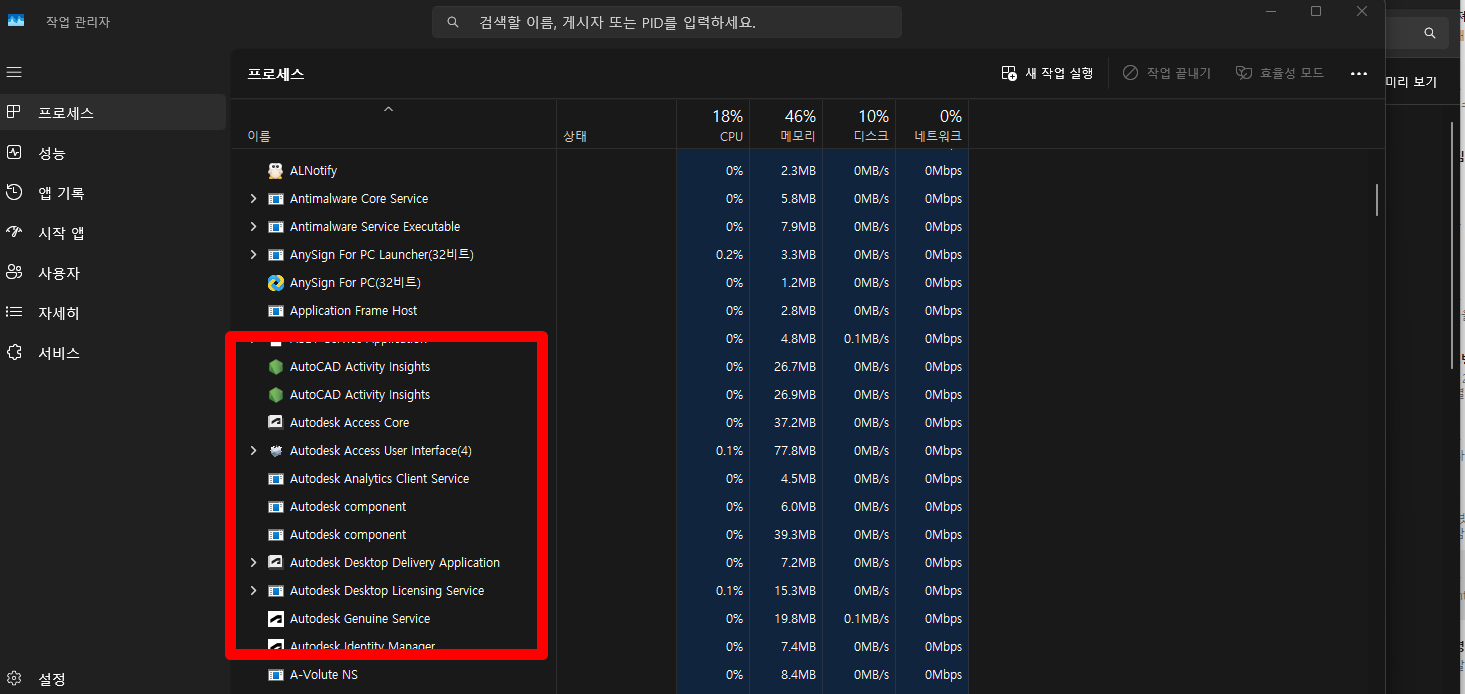Select the ALNotify process row

[x=600, y=171]
